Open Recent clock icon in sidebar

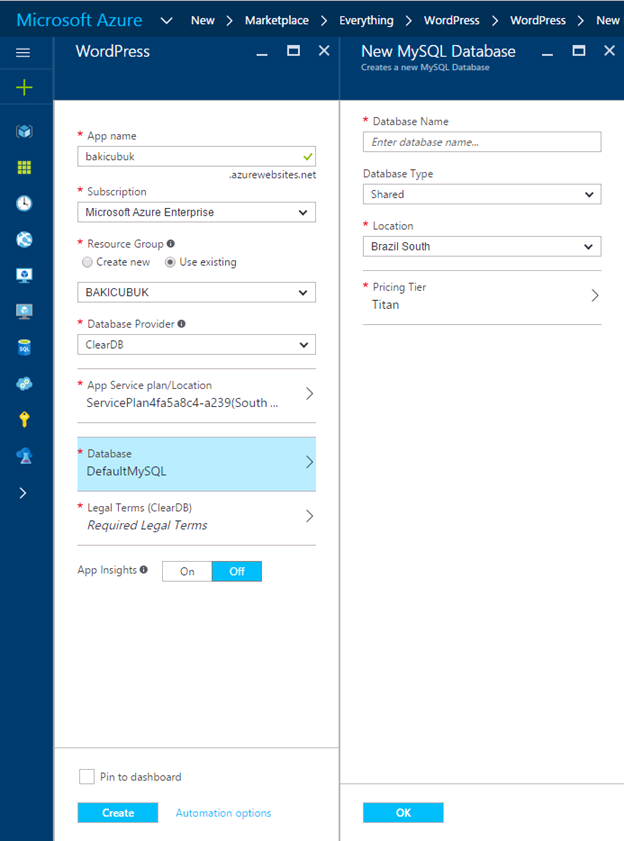click(x=24, y=203)
